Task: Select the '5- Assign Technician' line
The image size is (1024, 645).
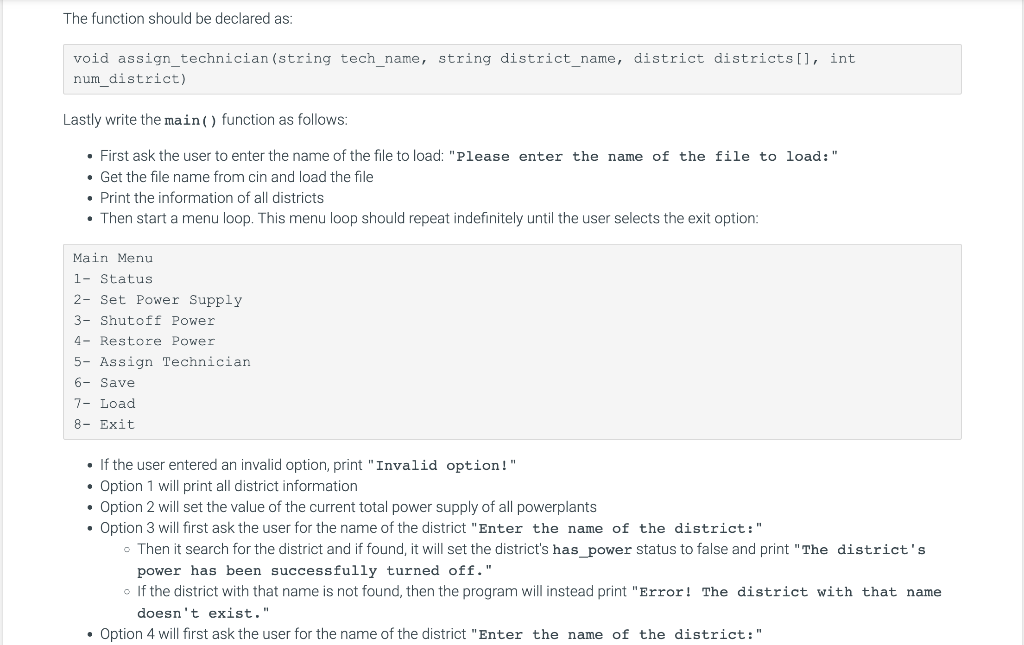Action: point(161,362)
